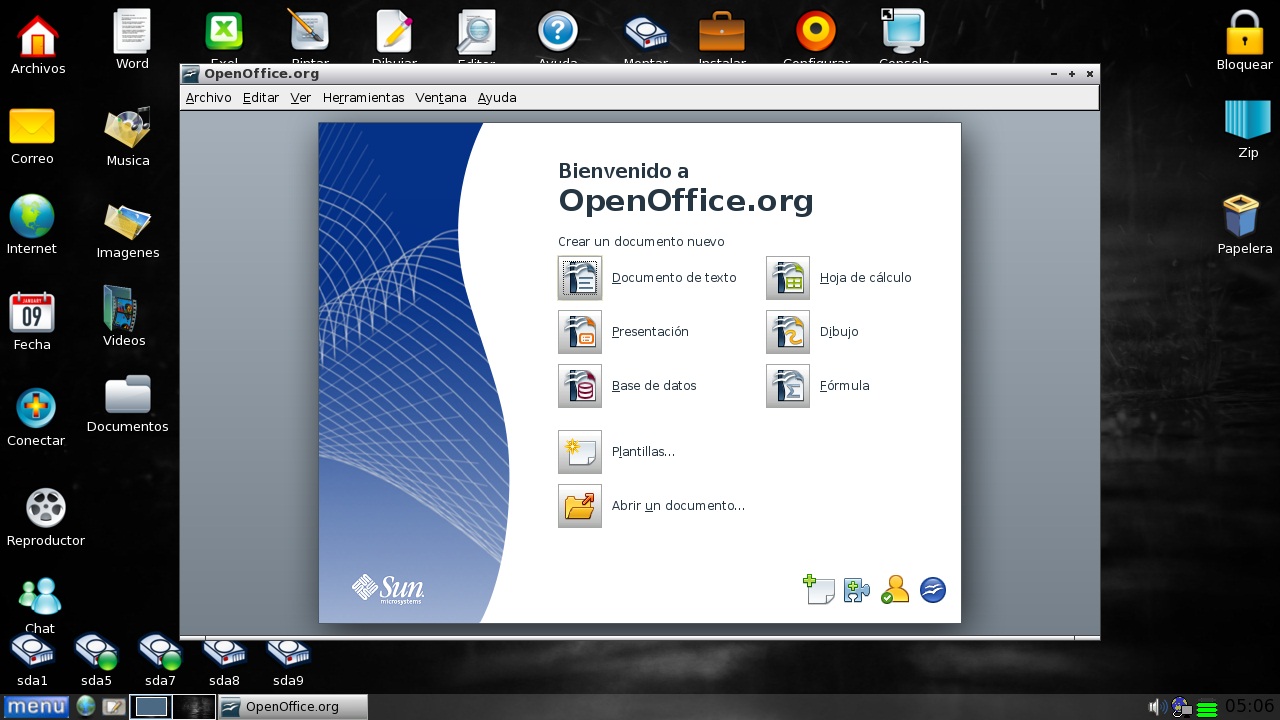
Task: Click the Hoja de cálculo label
Action: coord(866,278)
